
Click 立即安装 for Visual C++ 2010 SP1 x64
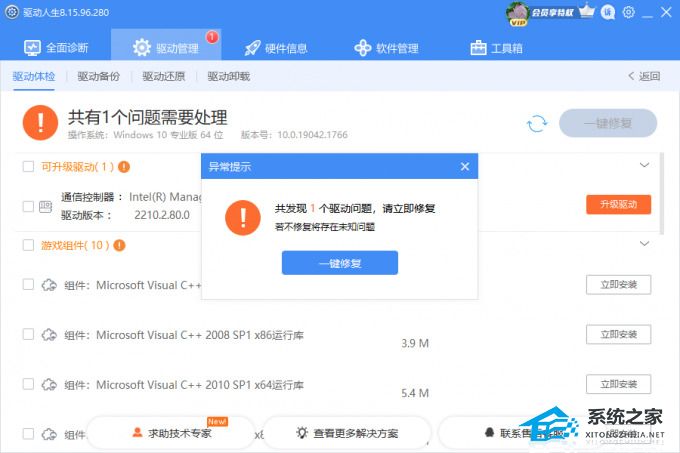[618, 384]
